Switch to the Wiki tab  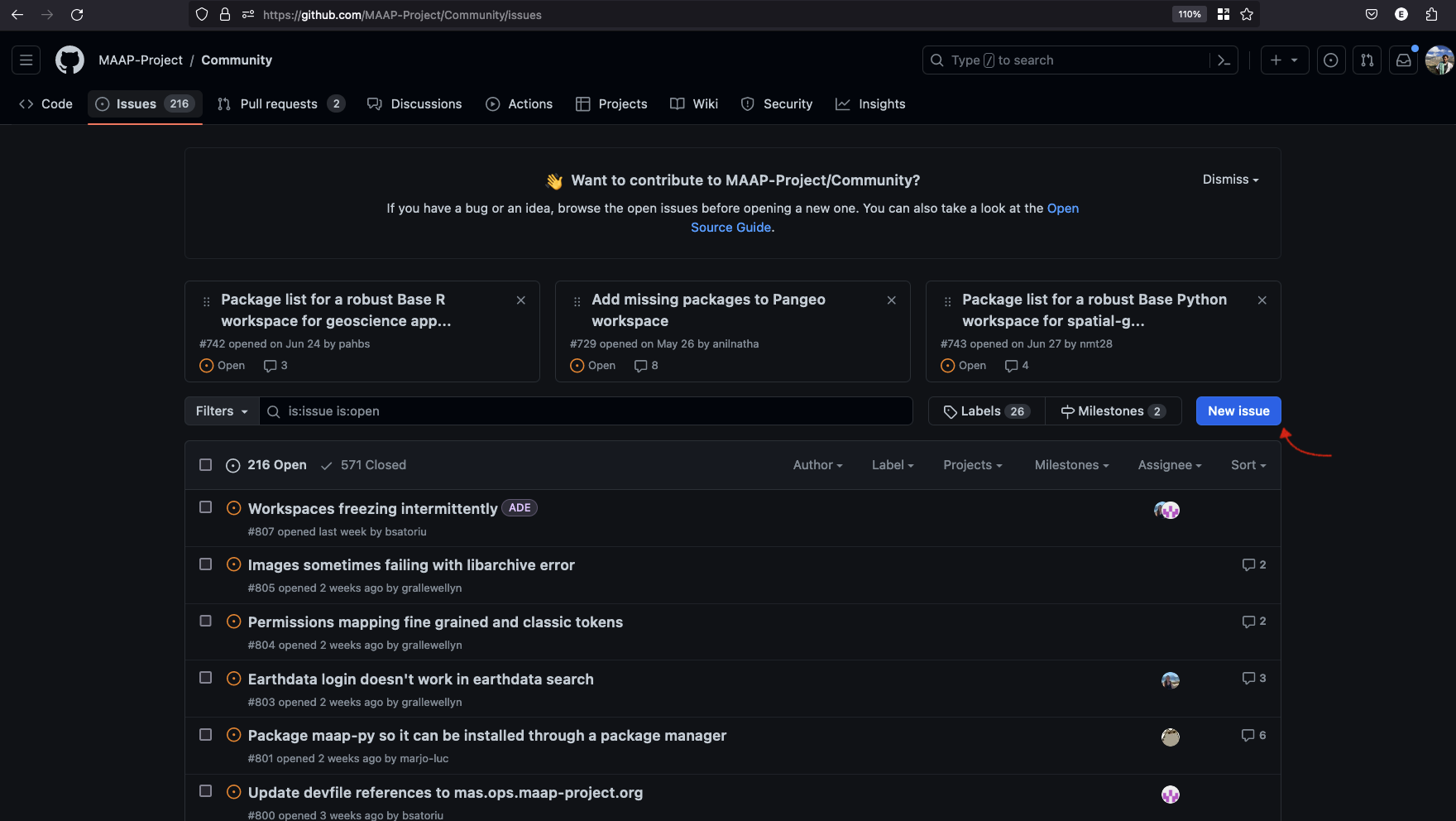pos(694,104)
